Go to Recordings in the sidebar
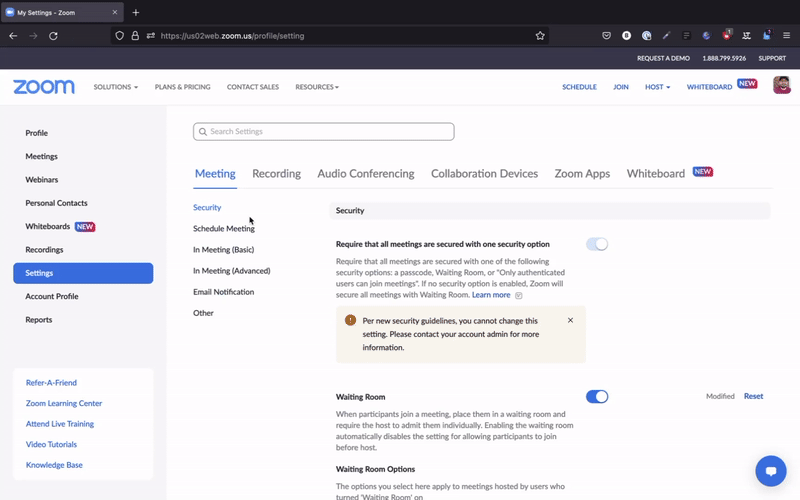This screenshot has width=800, height=500. click(44, 250)
